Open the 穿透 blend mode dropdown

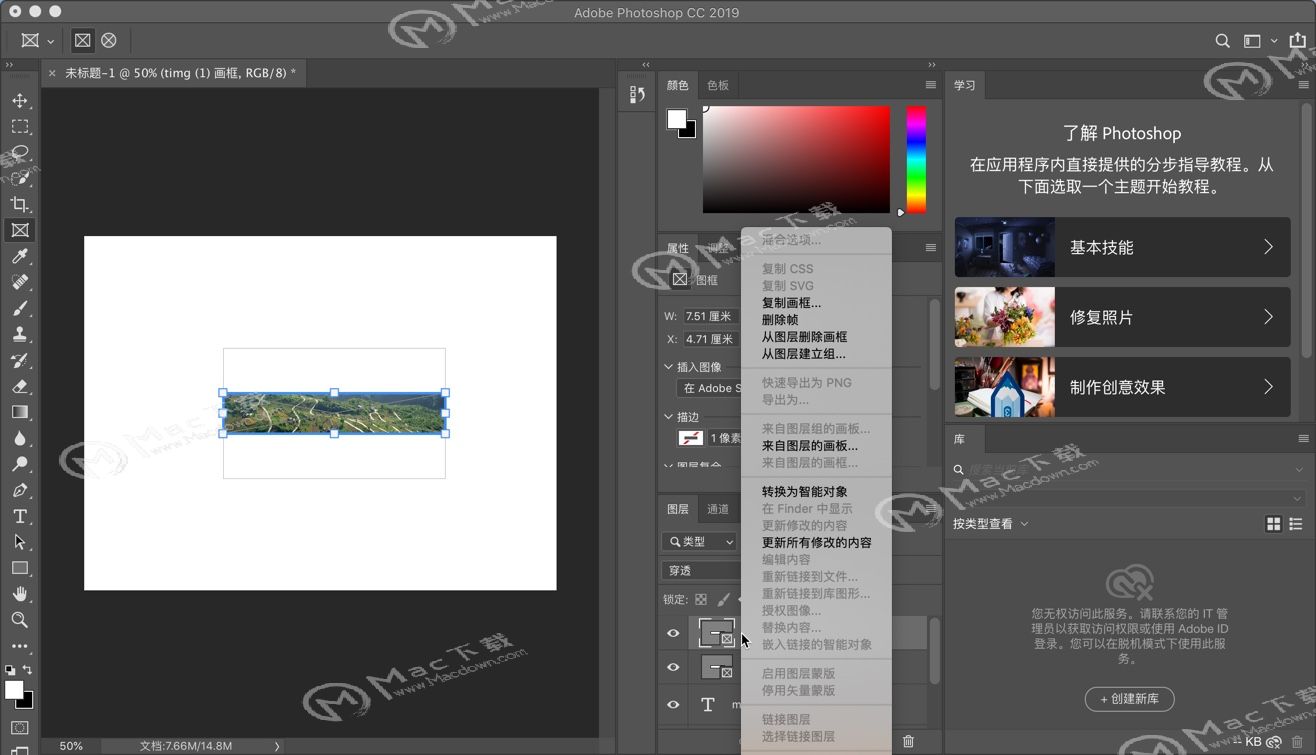(701, 570)
